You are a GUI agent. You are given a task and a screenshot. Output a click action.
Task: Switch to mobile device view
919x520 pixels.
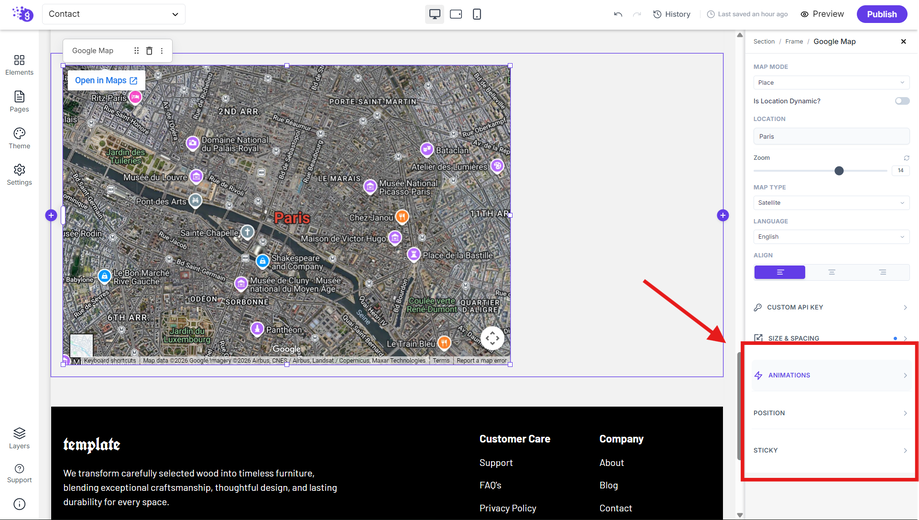[x=477, y=14]
